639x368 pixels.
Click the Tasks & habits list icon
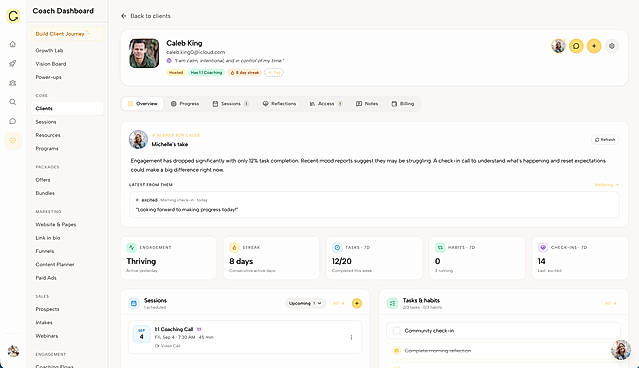click(x=392, y=303)
